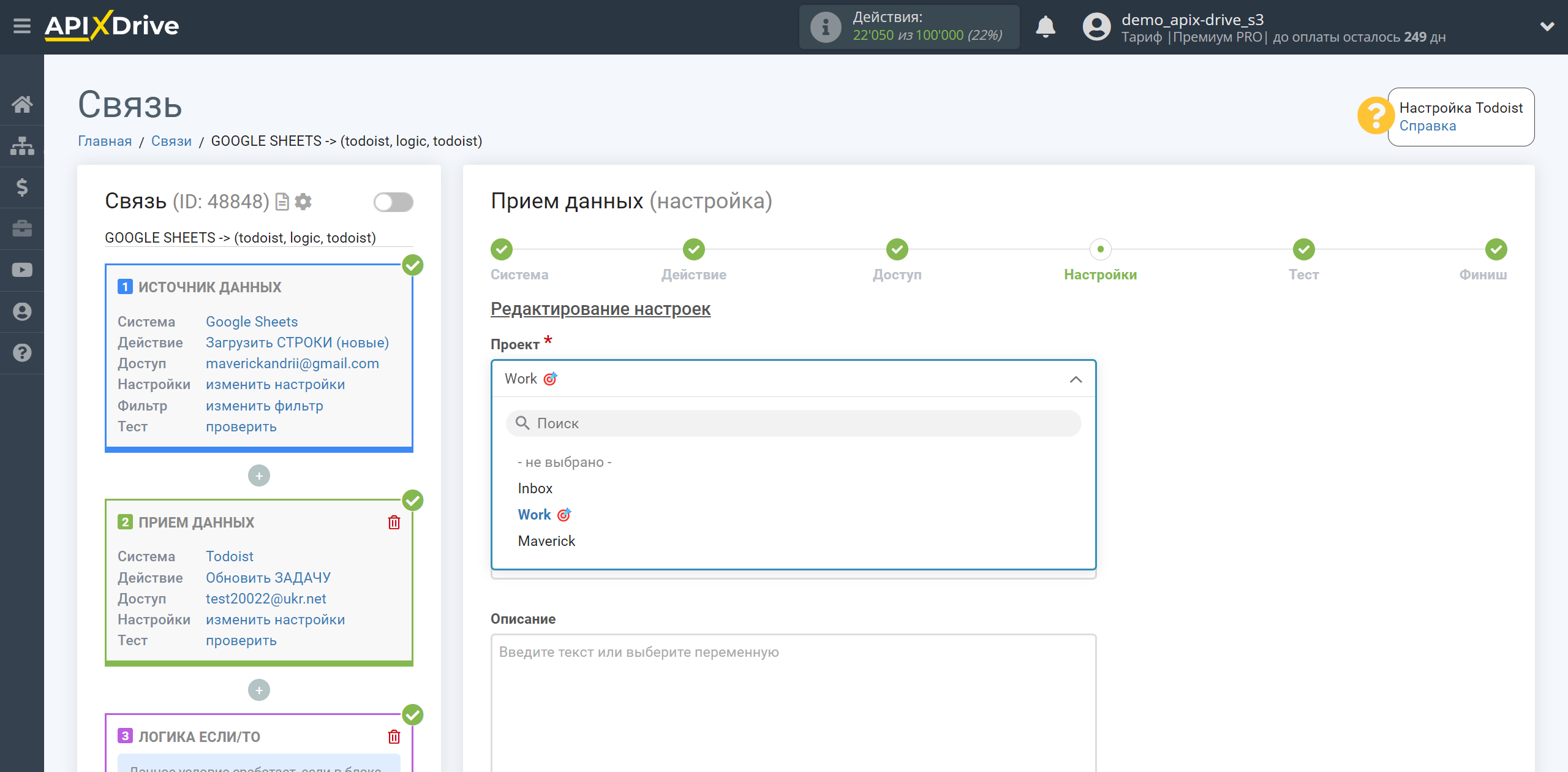Viewport: 1568px width, 772px height.
Task: Open the help question icon in the sidebar
Action: pyautogui.click(x=22, y=353)
